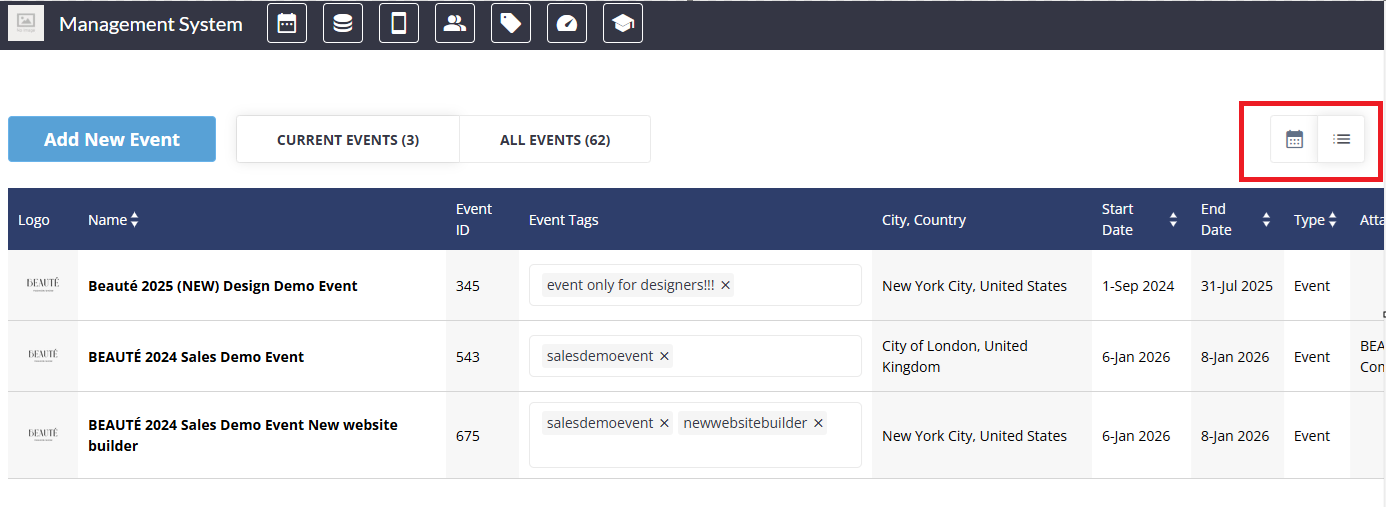Select the Current Events (3) tab

348,140
